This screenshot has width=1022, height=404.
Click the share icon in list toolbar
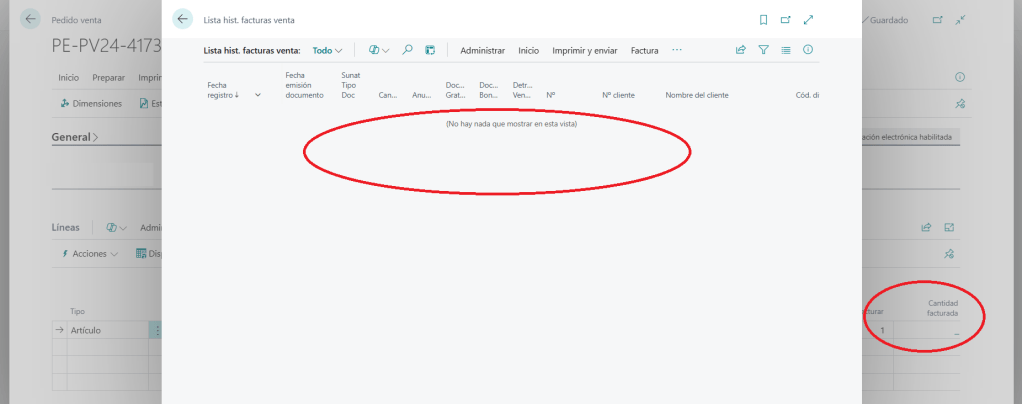coord(741,50)
